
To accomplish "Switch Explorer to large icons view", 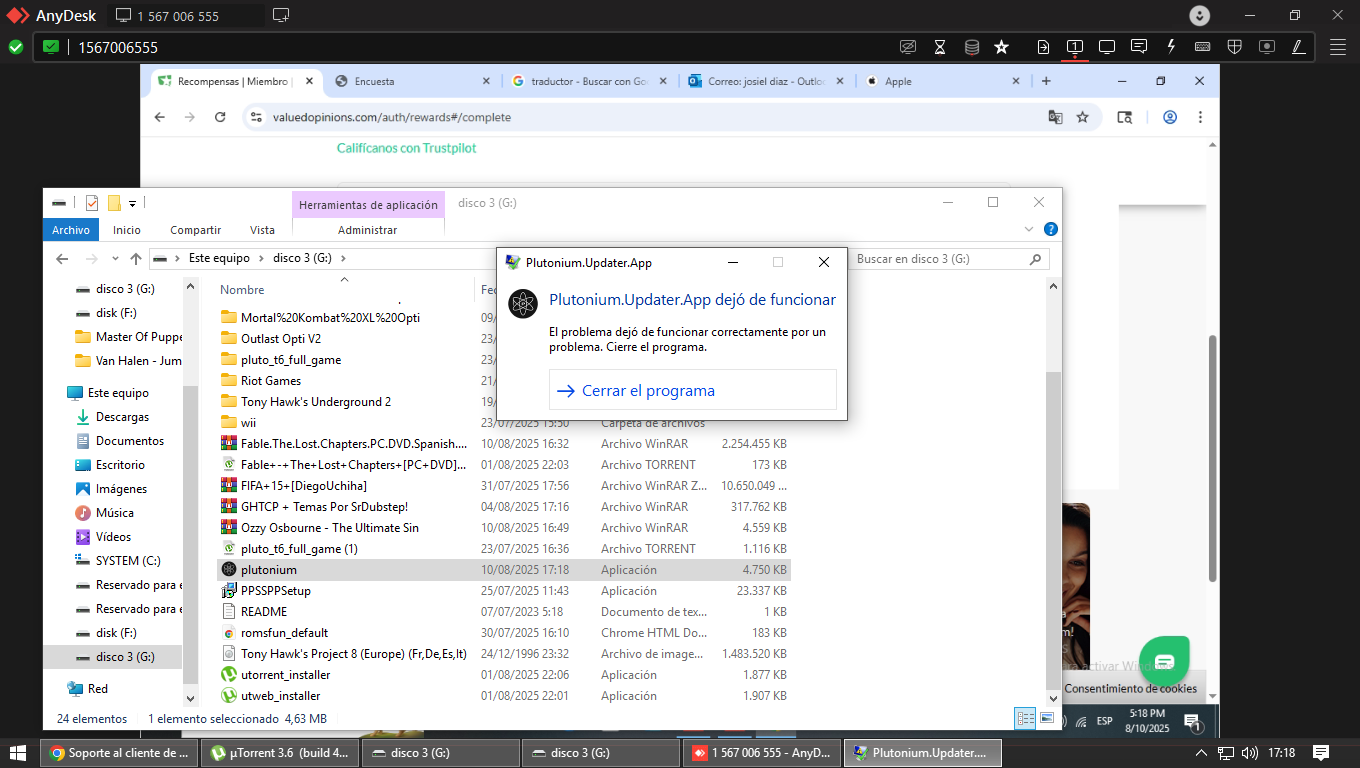I will pos(1047,718).
